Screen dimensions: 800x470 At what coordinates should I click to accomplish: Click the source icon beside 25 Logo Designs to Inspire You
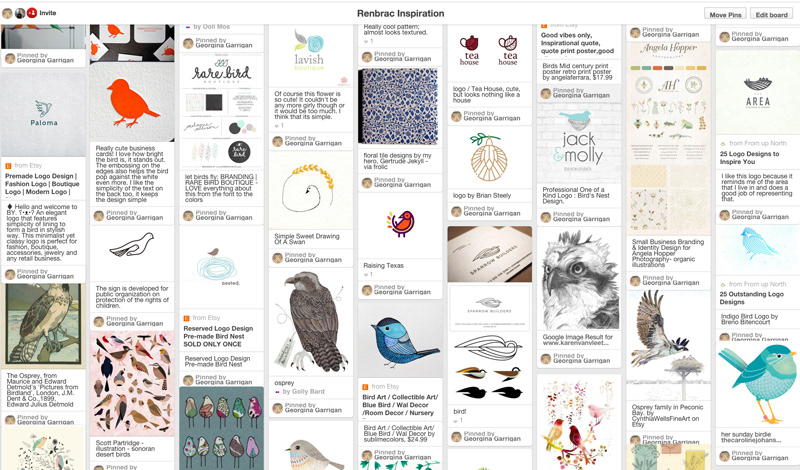coord(723,143)
